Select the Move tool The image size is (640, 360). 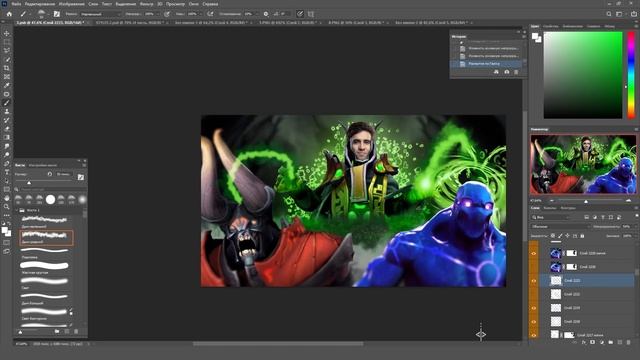tap(7, 33)
